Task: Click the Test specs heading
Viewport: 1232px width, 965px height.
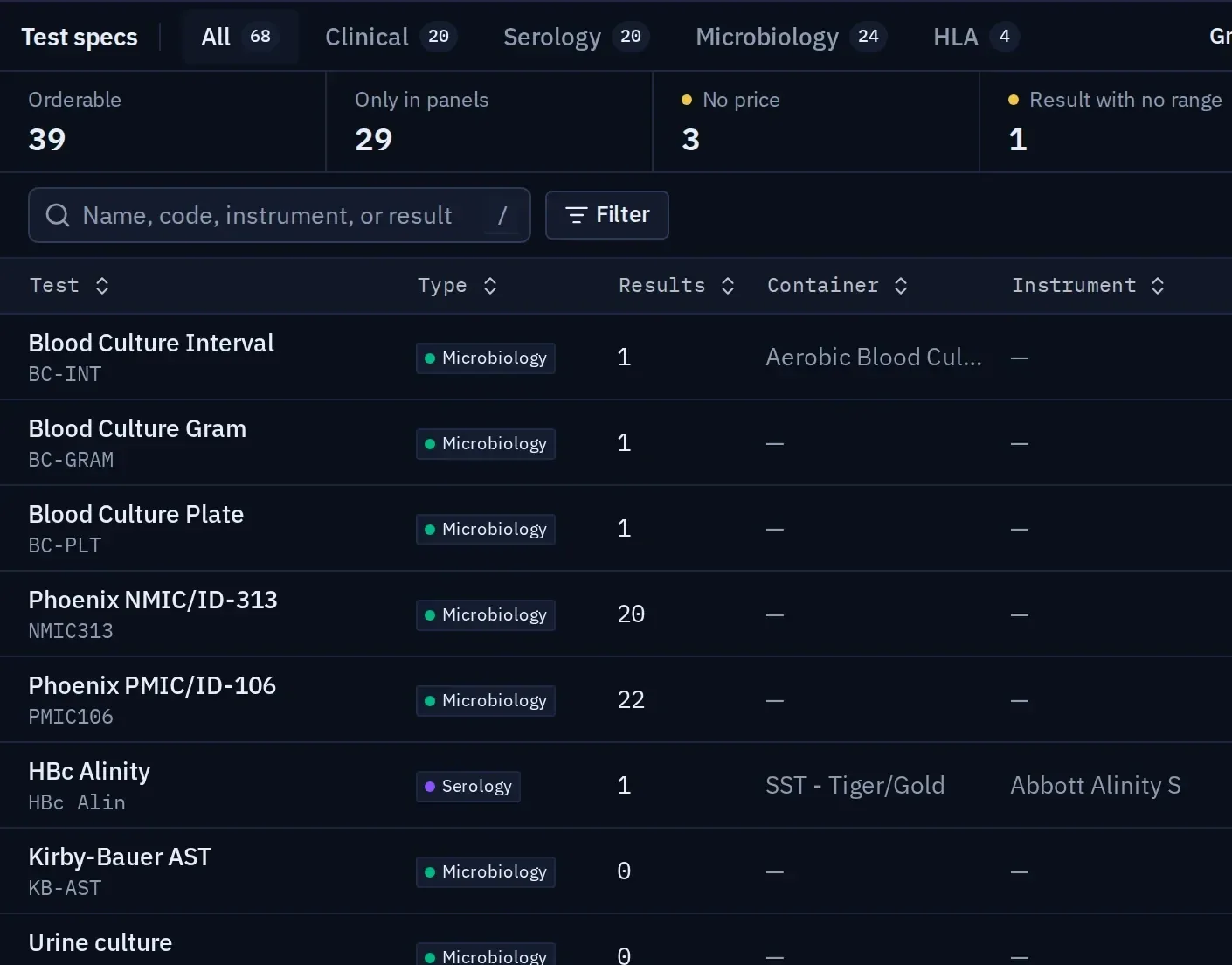Action: point(80,37)
